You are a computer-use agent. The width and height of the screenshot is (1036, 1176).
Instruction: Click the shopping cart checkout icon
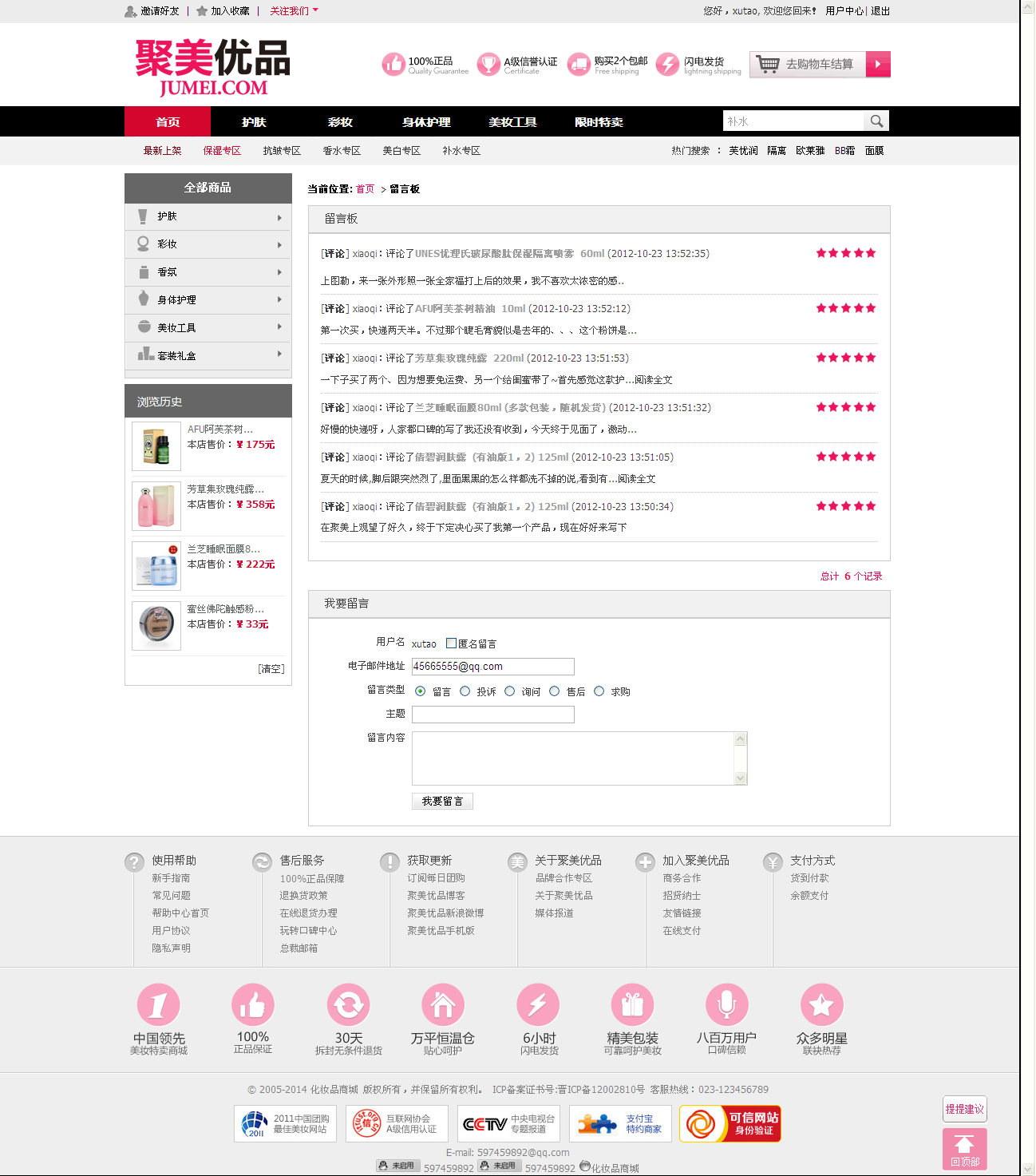click(768, 65)
